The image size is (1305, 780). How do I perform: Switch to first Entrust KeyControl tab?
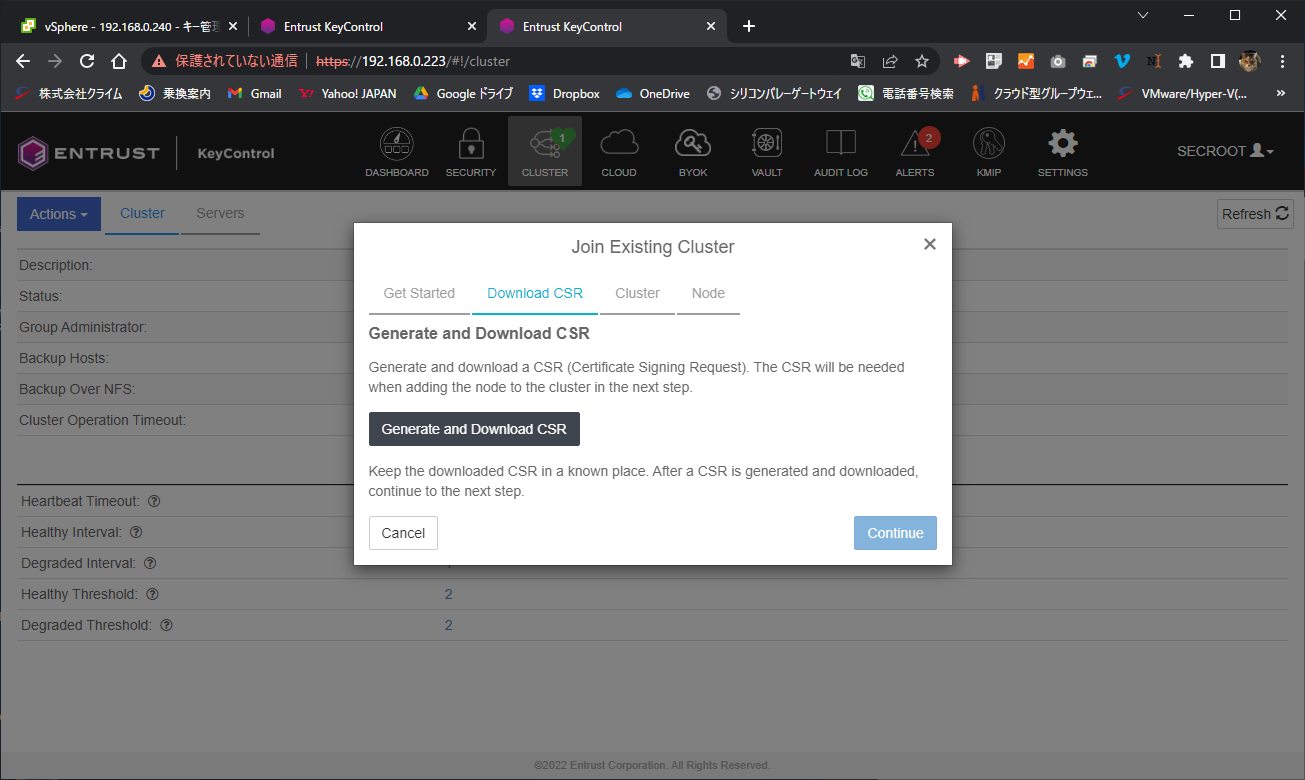(x=368, y=26)
